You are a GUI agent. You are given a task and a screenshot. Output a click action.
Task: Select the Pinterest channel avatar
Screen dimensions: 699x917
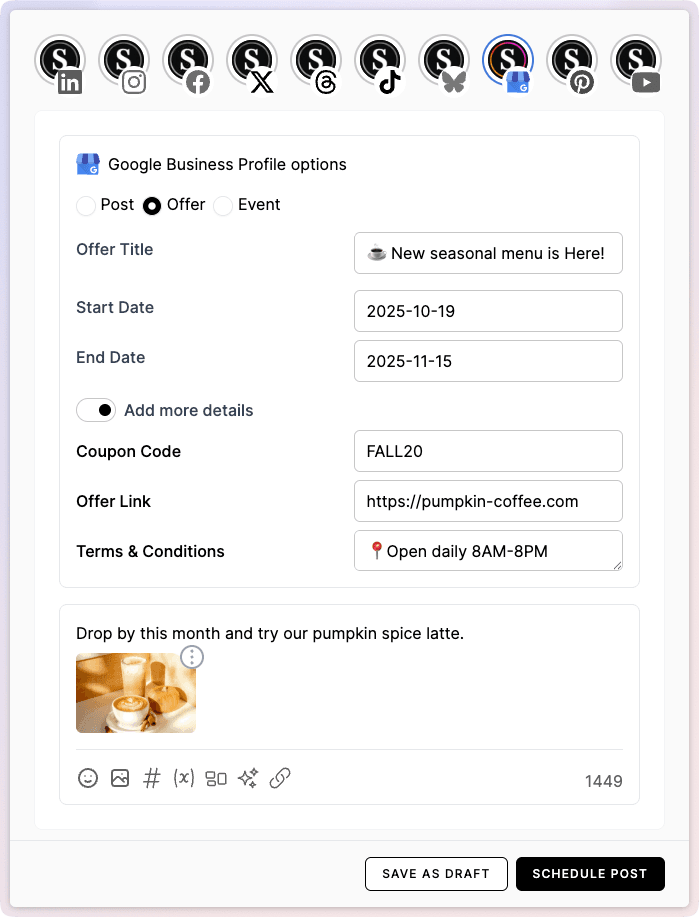571,61
